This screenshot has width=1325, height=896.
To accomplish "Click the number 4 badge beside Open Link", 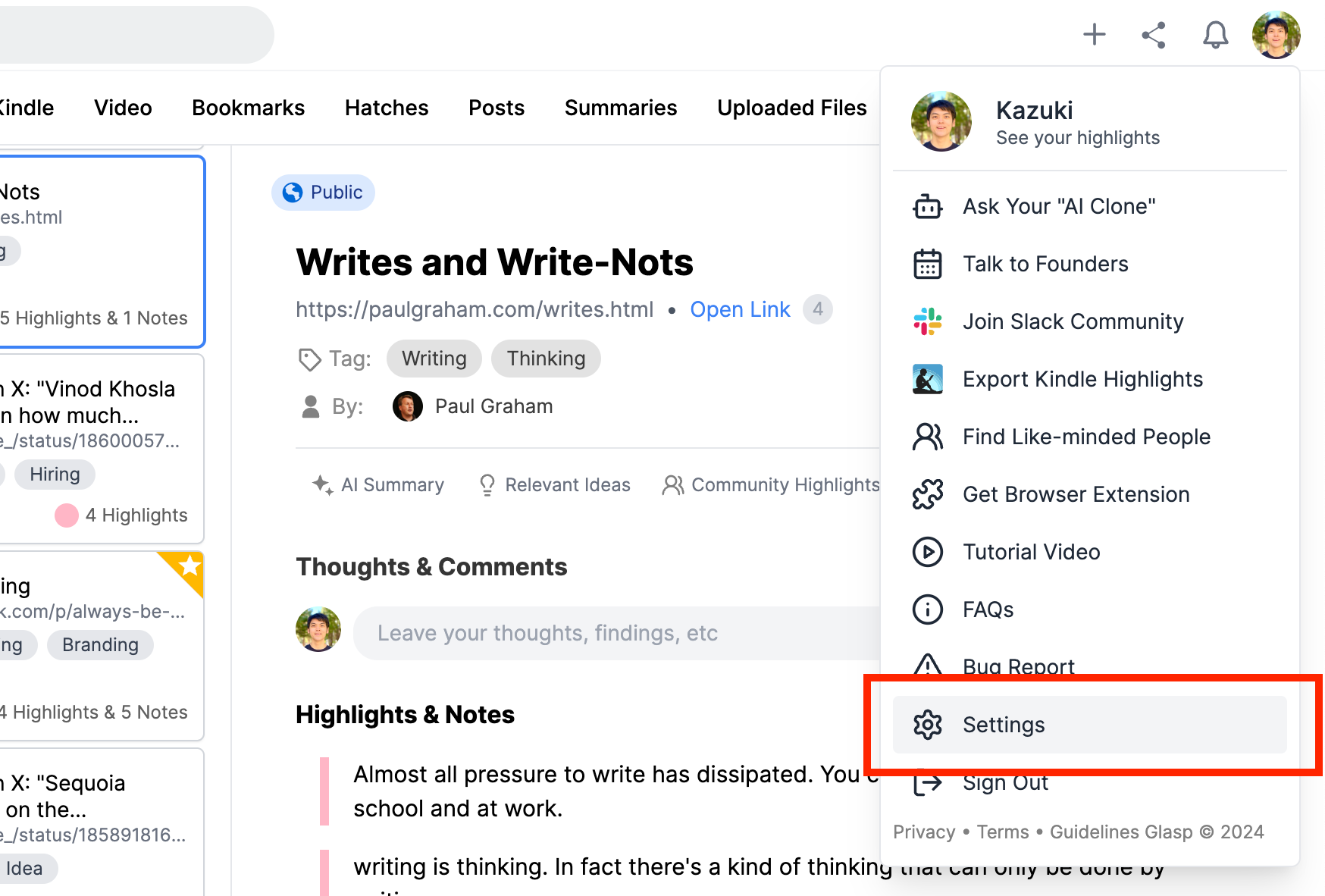I will (818, 309).
